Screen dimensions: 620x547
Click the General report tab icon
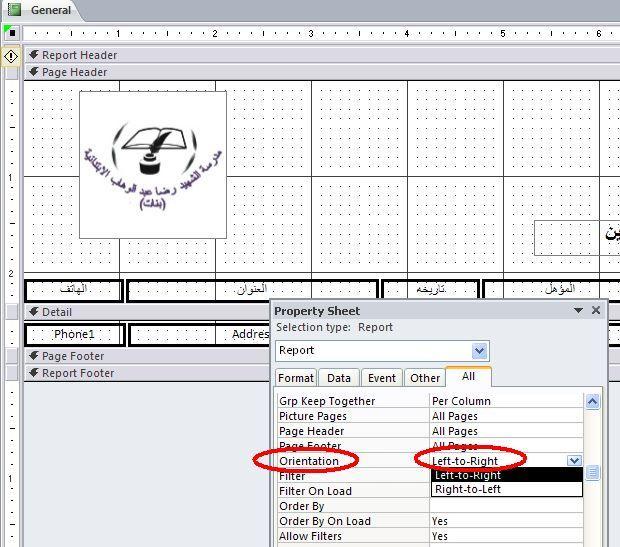[x=14, y=9]
